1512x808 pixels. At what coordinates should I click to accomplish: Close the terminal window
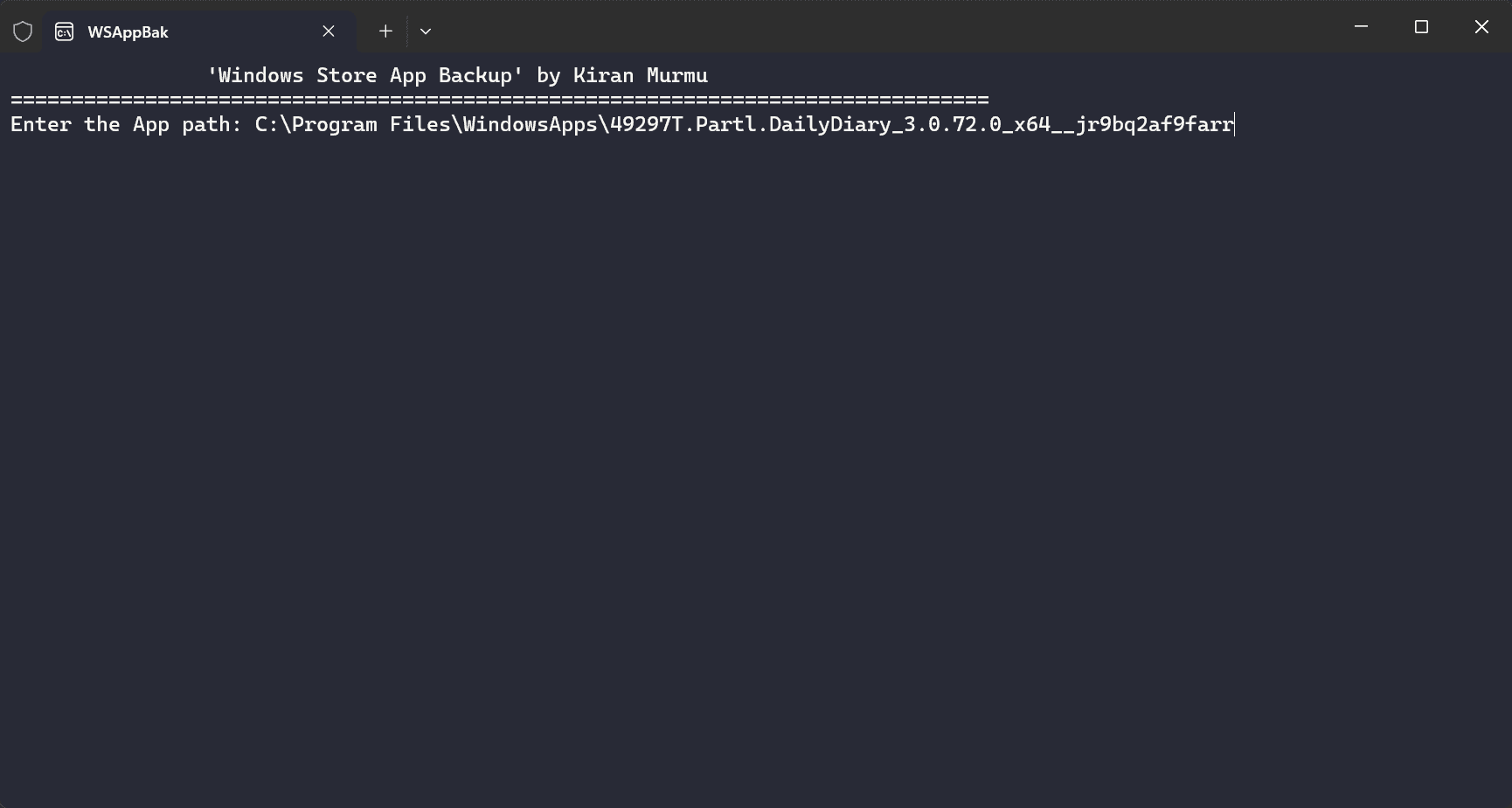coord(1481,27)
